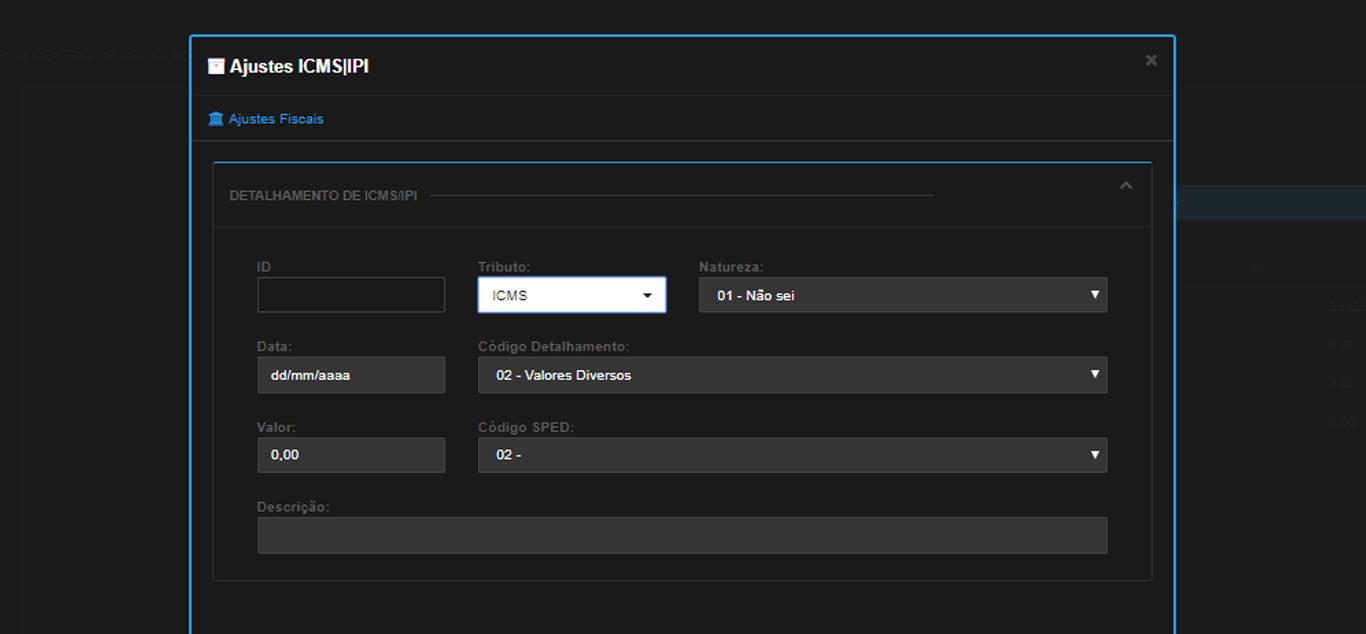The image size is (1366, 634).
Task: Close the Ajustes ICMS|IPI dialog
Action: (1151, 60)
